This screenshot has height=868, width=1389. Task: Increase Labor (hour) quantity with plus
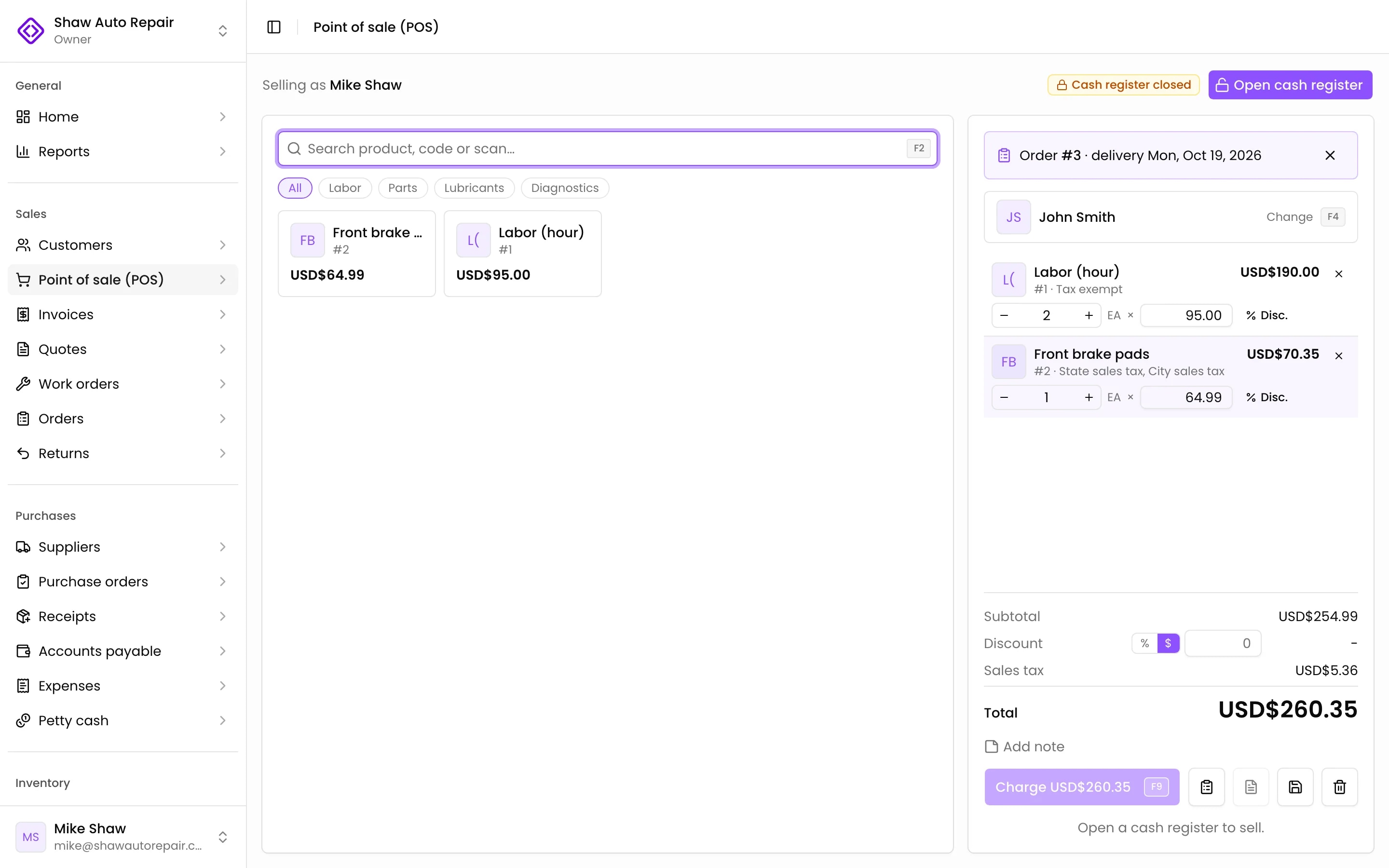point(1088,315)
